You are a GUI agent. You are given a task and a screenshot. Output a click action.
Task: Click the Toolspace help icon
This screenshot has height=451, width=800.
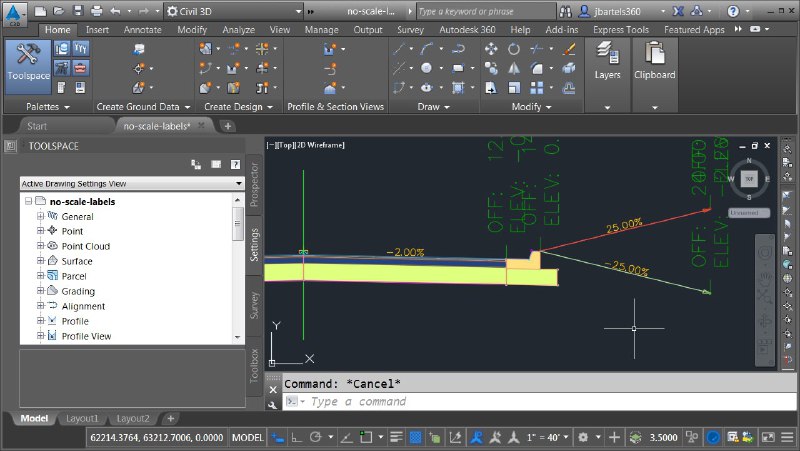click(x=235, y=164)
